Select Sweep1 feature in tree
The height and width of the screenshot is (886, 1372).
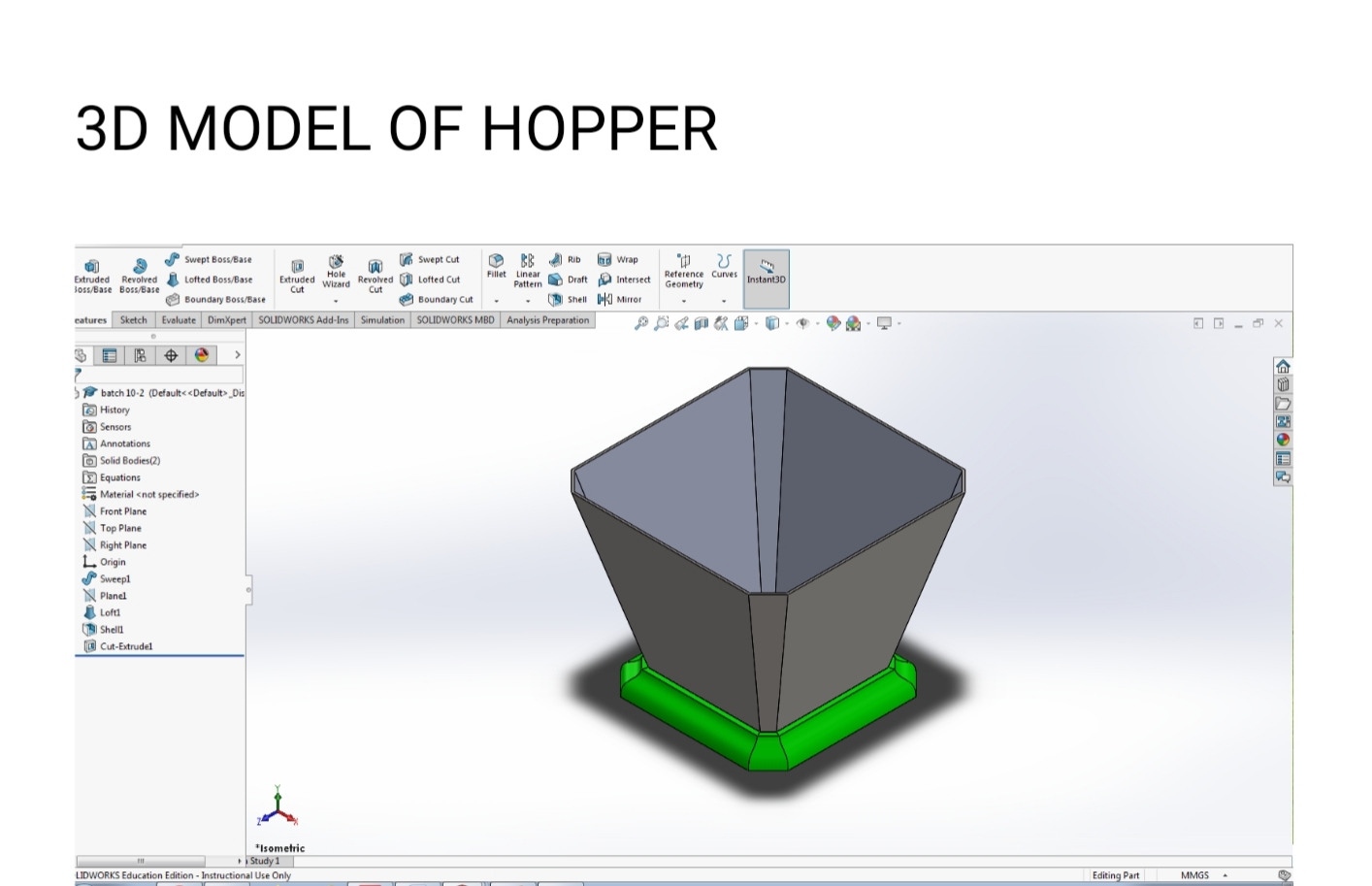tap(107, 579)
